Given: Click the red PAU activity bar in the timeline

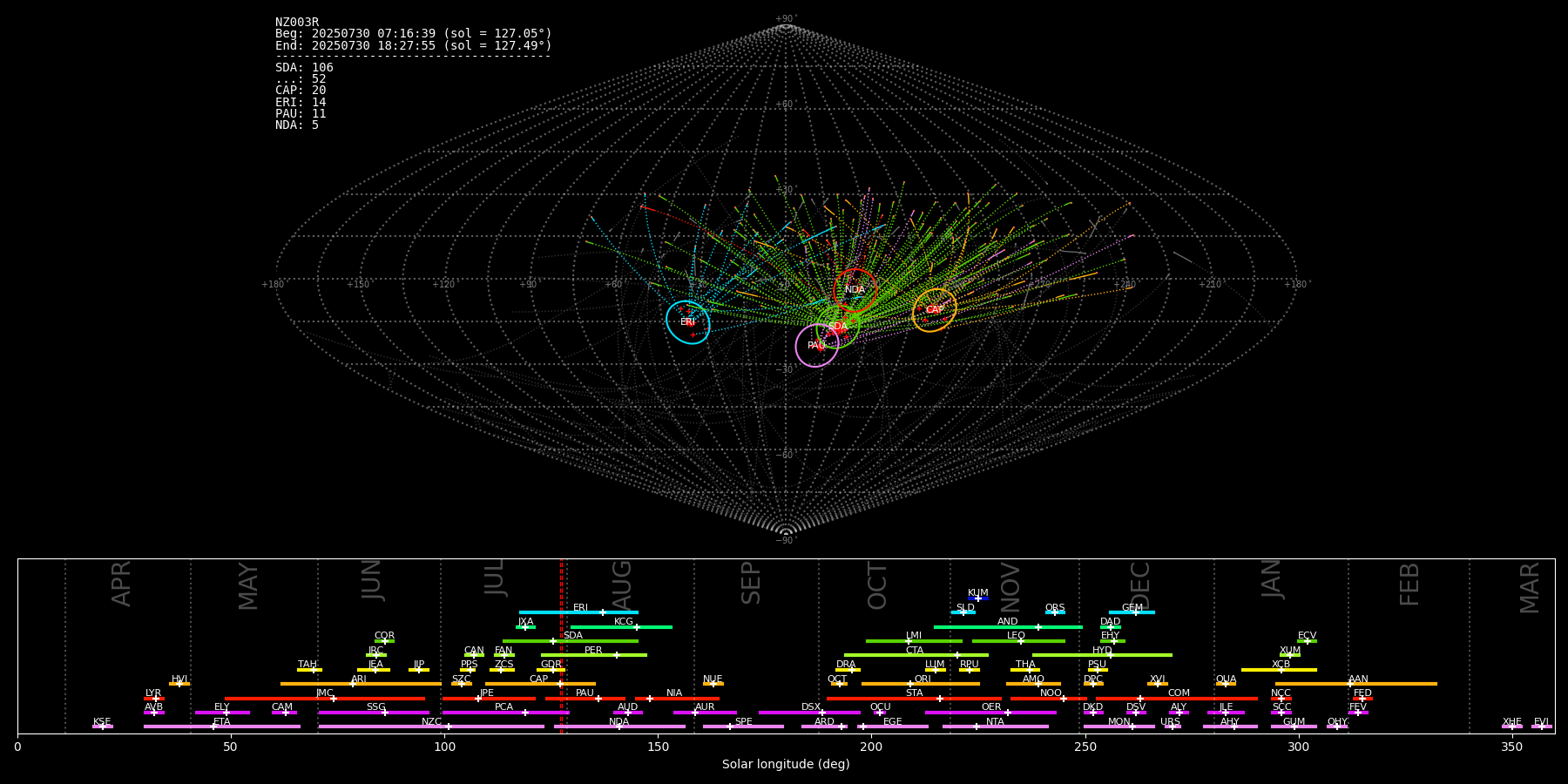Looking at the screenshot, I should pyautogui.click(x=585, y=698).
